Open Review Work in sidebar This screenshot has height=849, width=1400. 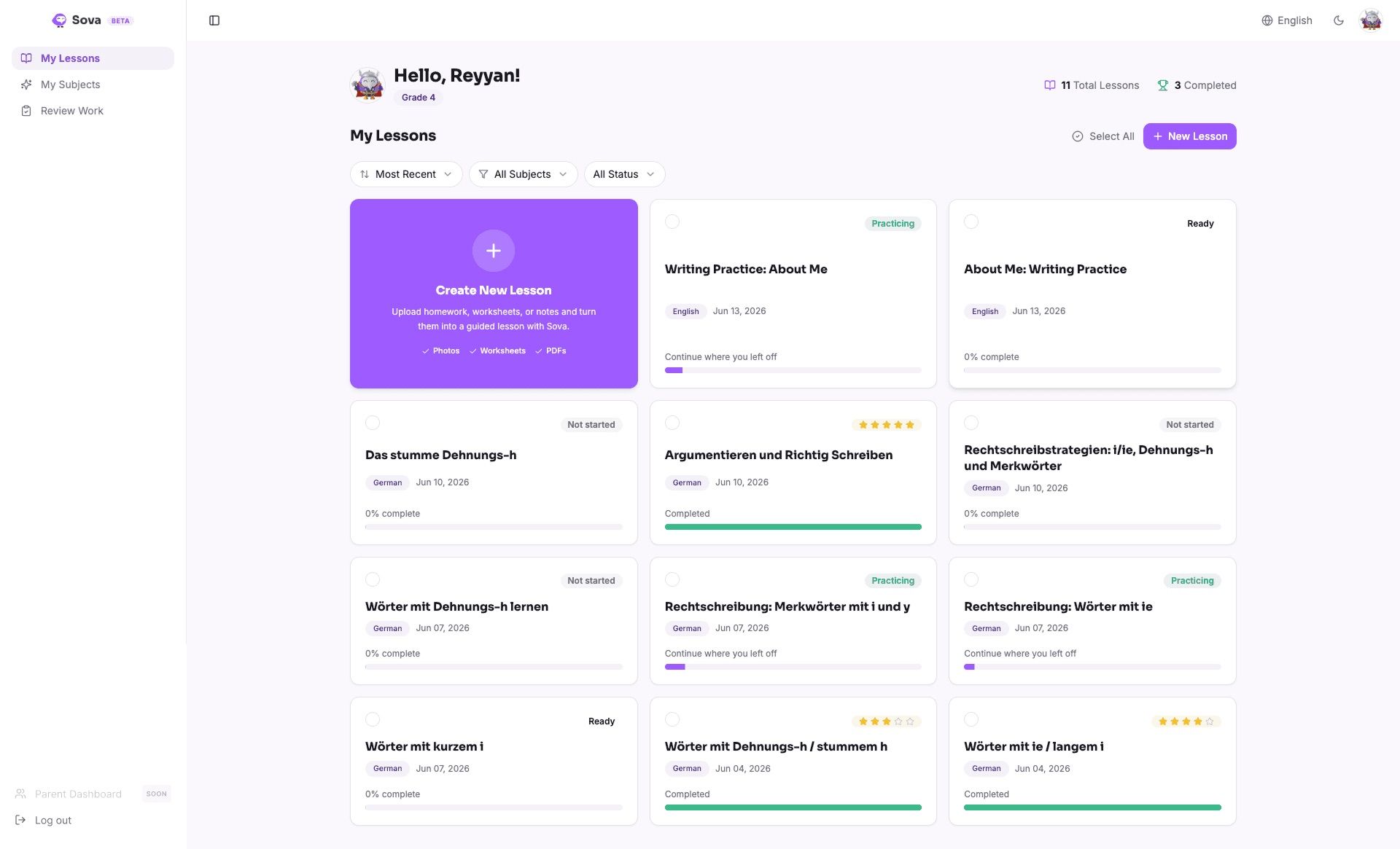pyautogui.click(x=93, y=111)
